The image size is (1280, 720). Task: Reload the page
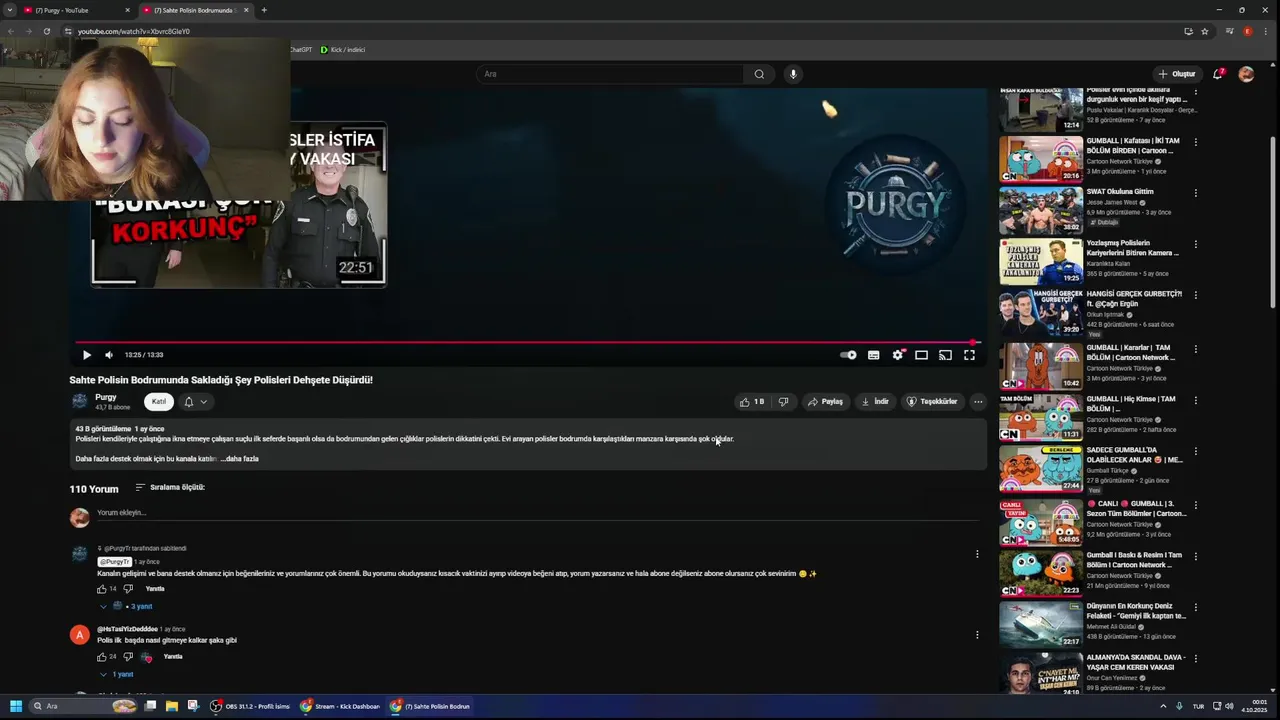(46, 31)
